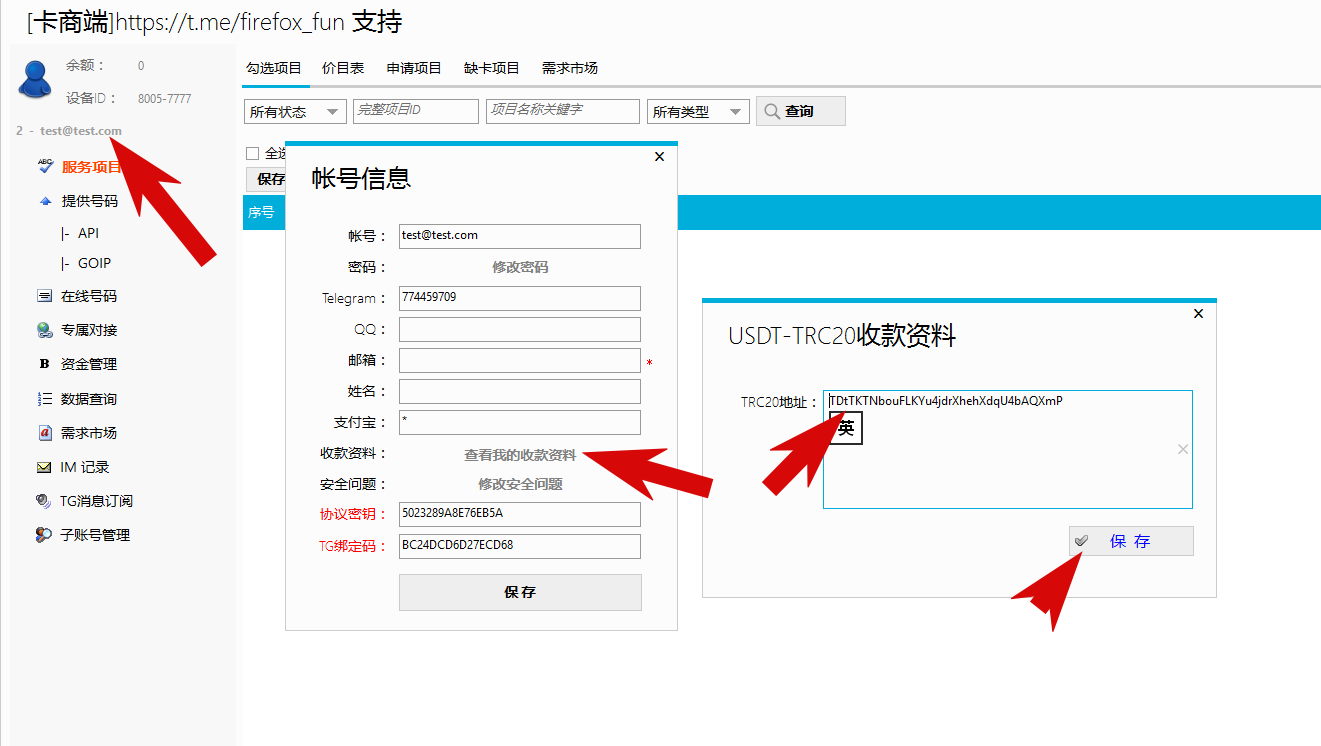Click the 专属对接 globe icon
This screenshot has width=1321, height=746.
[45, 330]
